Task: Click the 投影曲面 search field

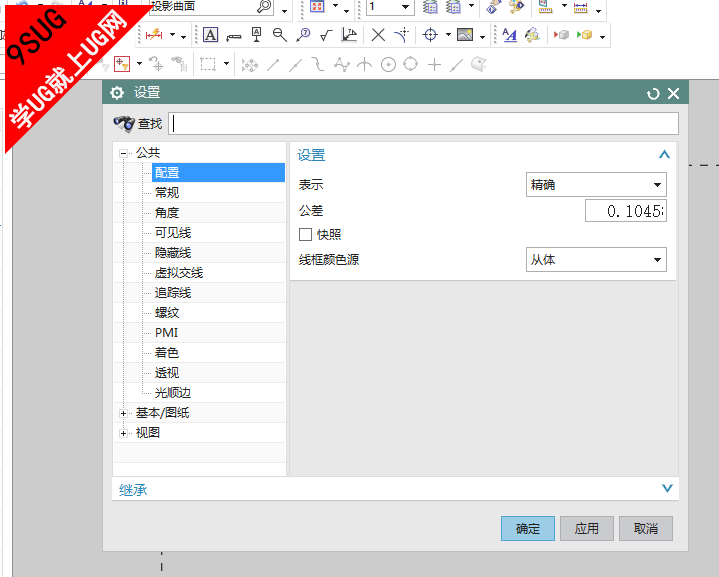Action: click(212, 6)
